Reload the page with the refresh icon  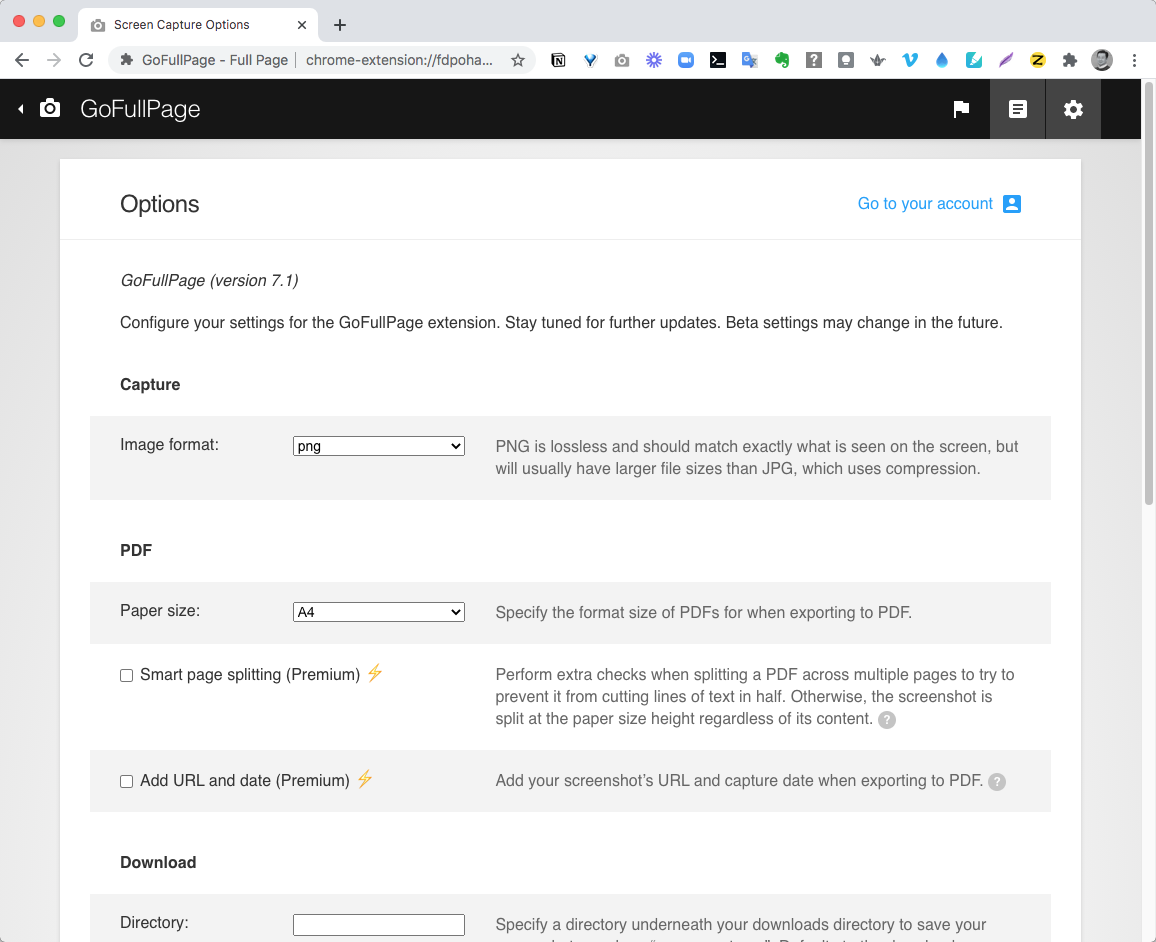coord(86,60)
